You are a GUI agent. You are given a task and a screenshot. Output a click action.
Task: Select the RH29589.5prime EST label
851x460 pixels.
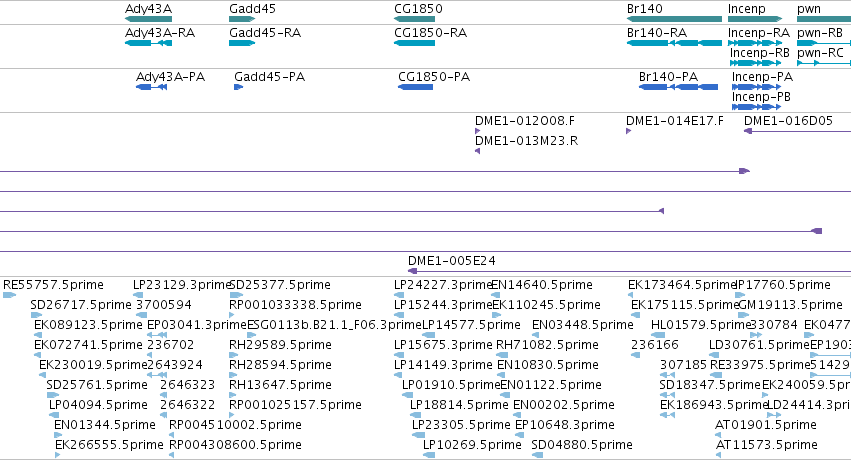pyautogui.click(x=280, y=344)
